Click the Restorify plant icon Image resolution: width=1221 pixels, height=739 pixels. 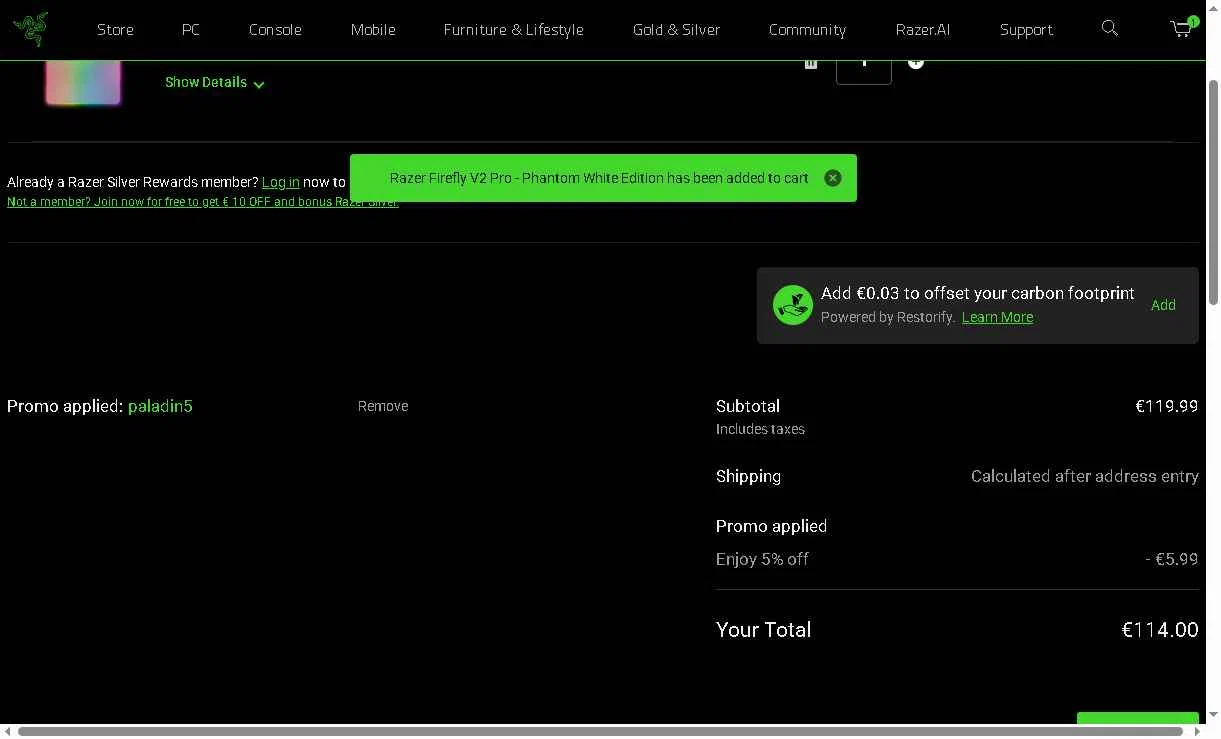click(793, 304)
